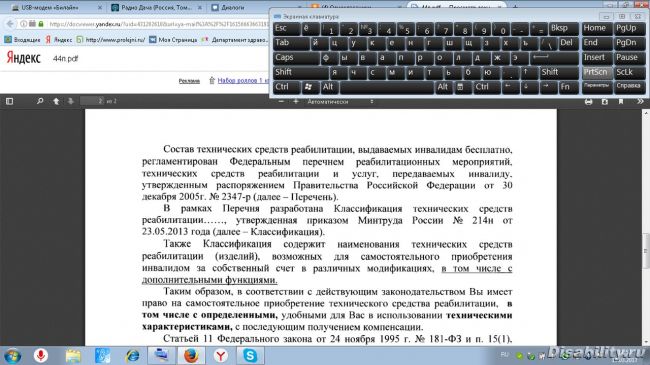Viewport: 650px width, 365px height.
Task: Switch to Firefox in the taskbar
Action: pos(191,356)
